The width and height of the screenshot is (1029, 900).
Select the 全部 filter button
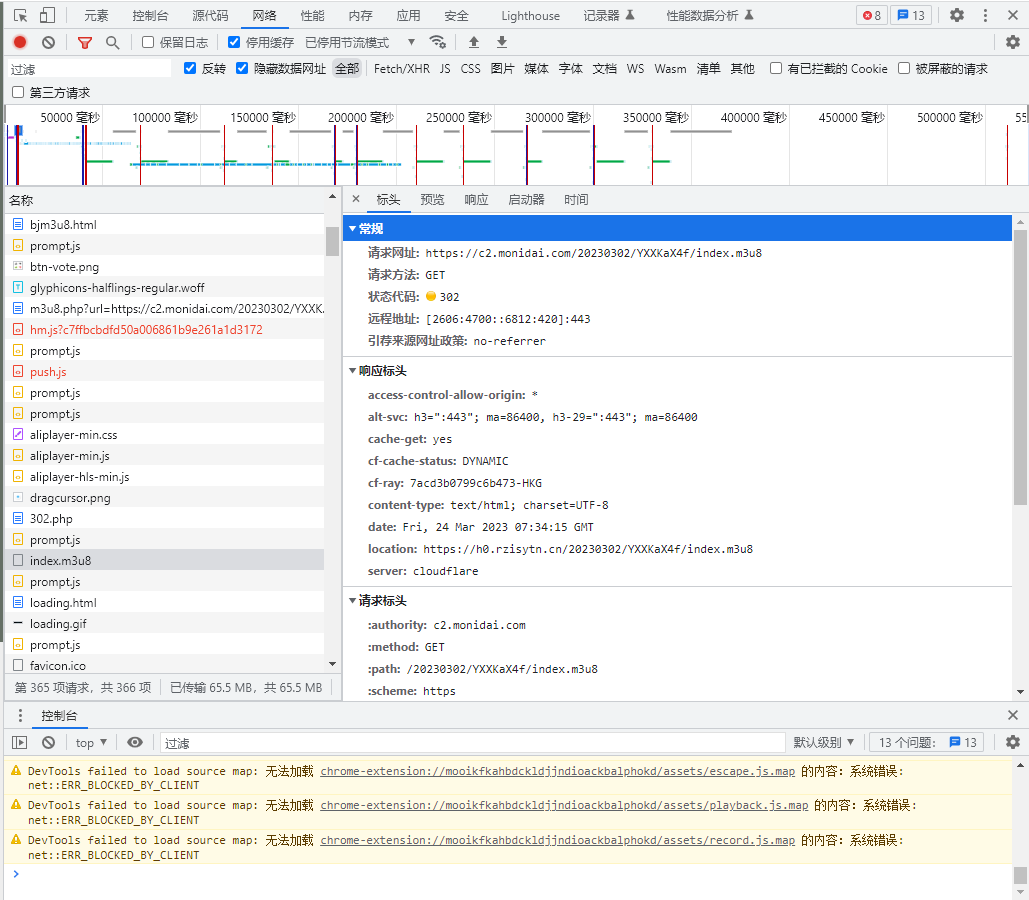pos(347,68)
